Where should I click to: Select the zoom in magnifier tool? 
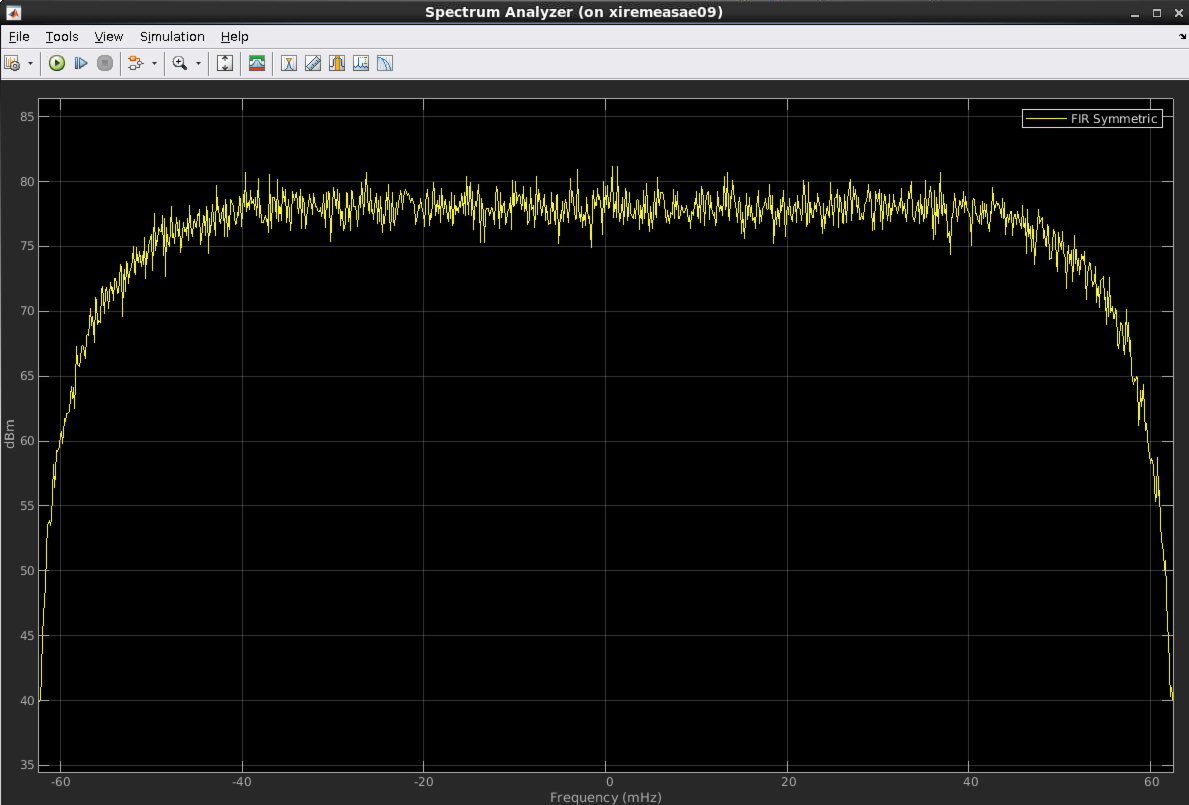pyautogui.click(x=180, y=63)
